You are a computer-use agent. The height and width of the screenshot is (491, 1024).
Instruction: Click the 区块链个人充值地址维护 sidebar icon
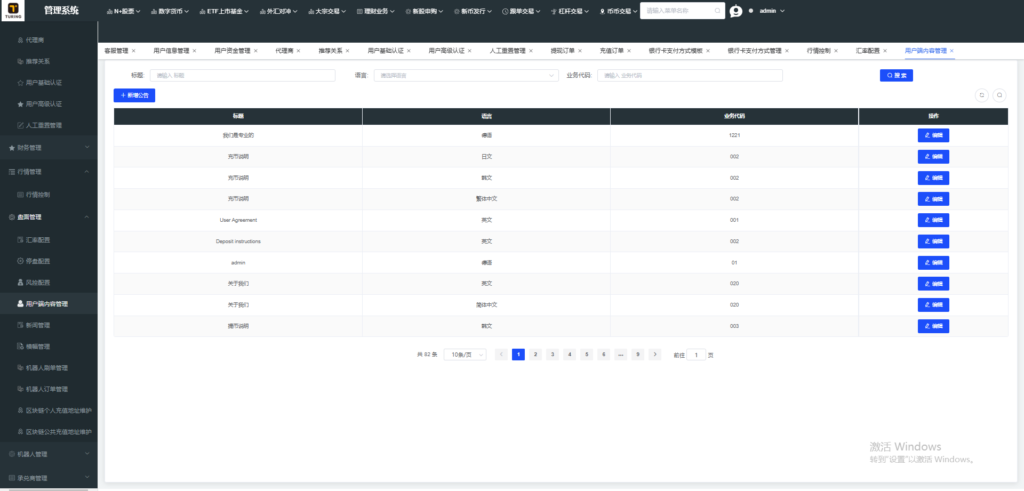click(20, 411)
